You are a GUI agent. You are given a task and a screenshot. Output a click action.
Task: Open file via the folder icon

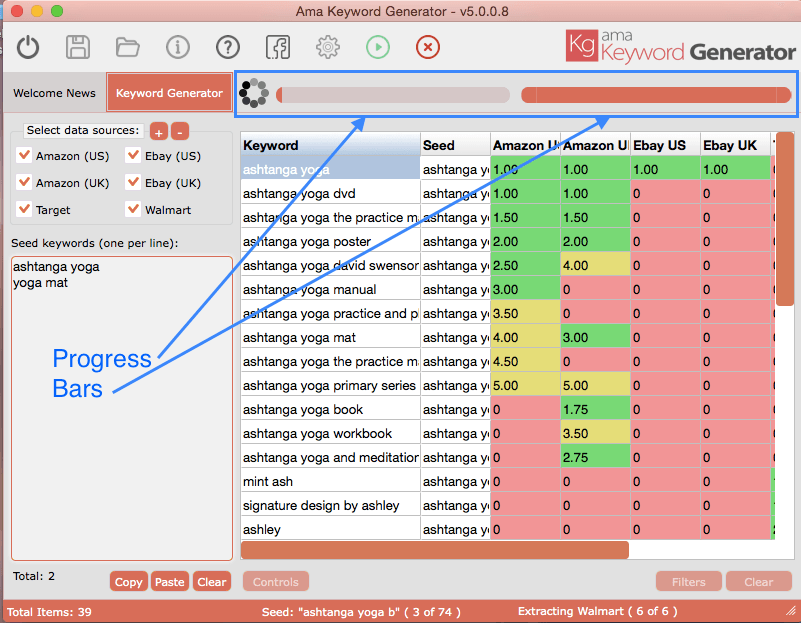(x=127, y=47)
